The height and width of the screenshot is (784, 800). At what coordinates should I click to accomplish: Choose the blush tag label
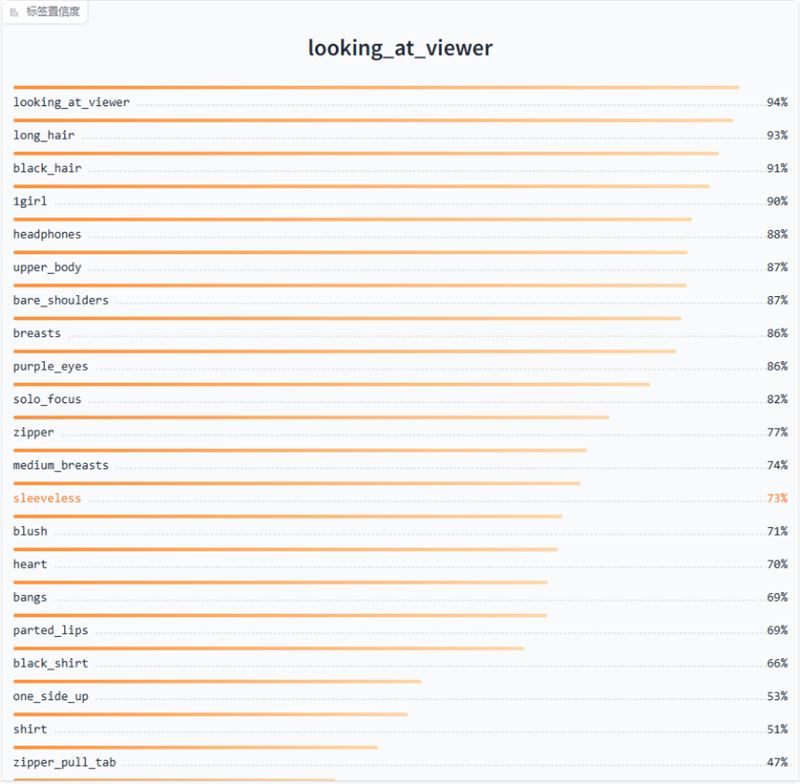coord(30,531)
